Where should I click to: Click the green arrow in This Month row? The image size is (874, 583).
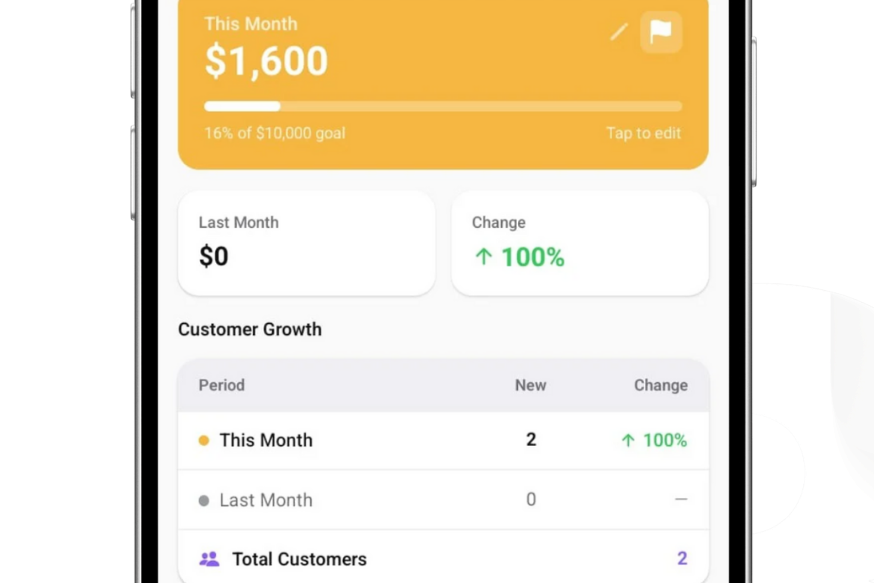[x=628, y=440]
